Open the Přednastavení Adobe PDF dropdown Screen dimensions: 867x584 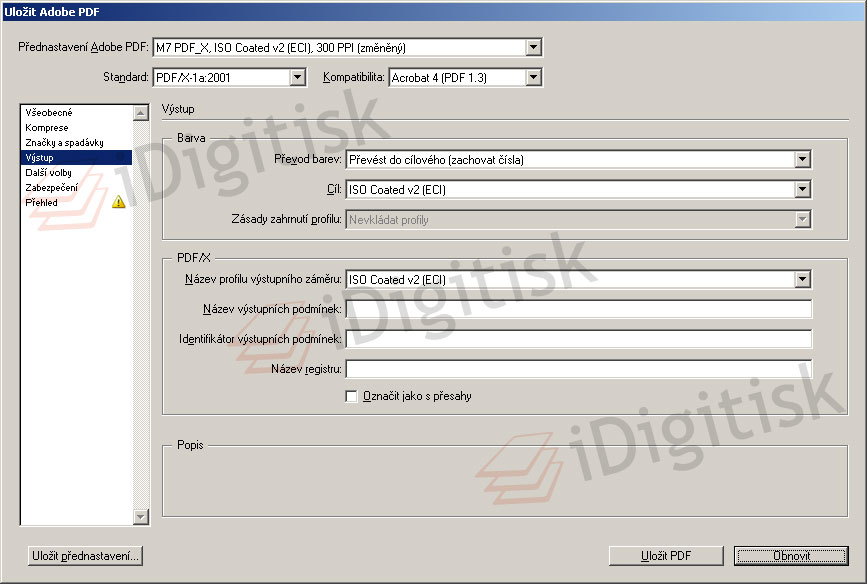click(x=347, y=48)
